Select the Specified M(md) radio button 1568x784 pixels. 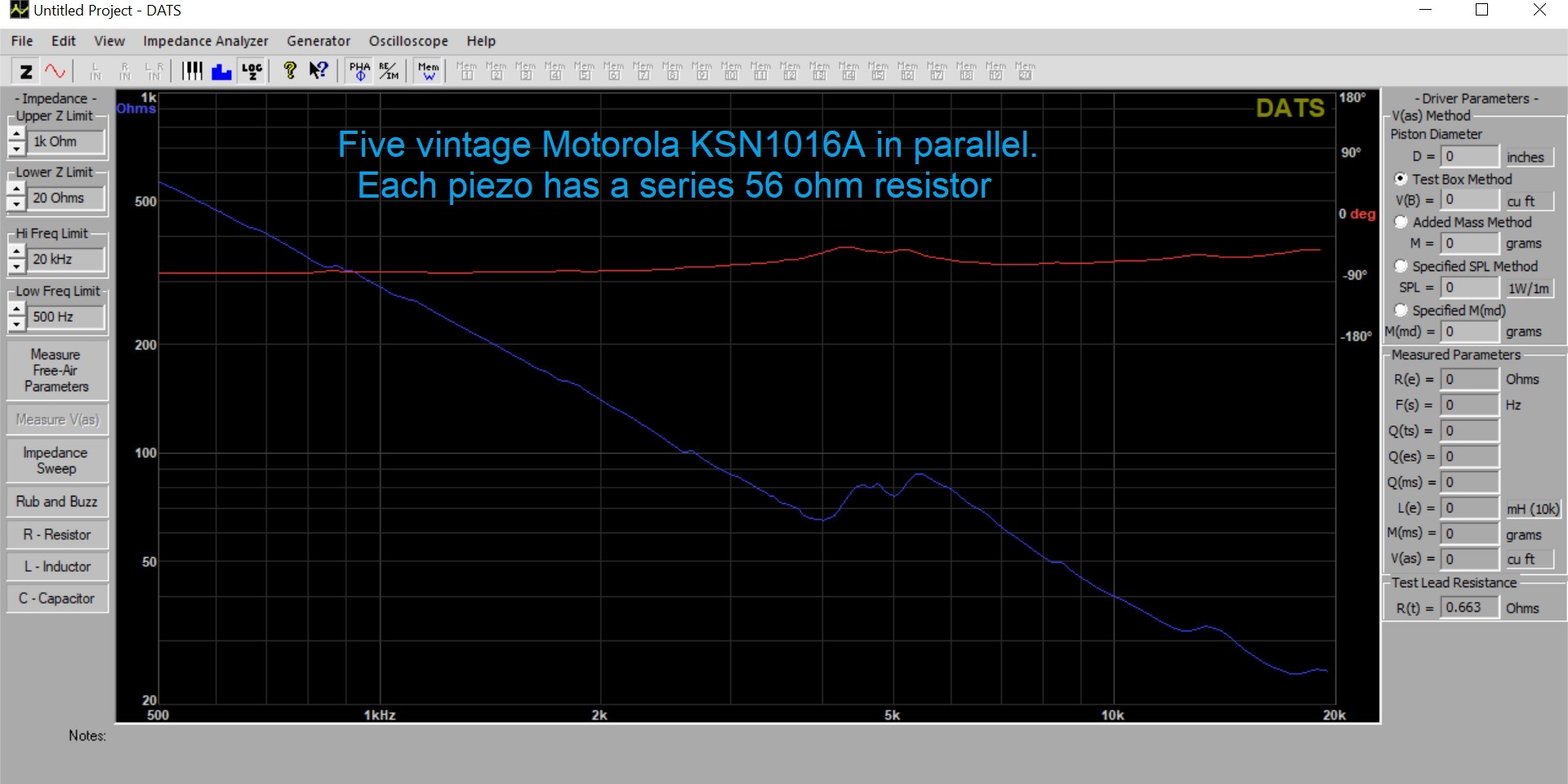(x=1401, y=310)
